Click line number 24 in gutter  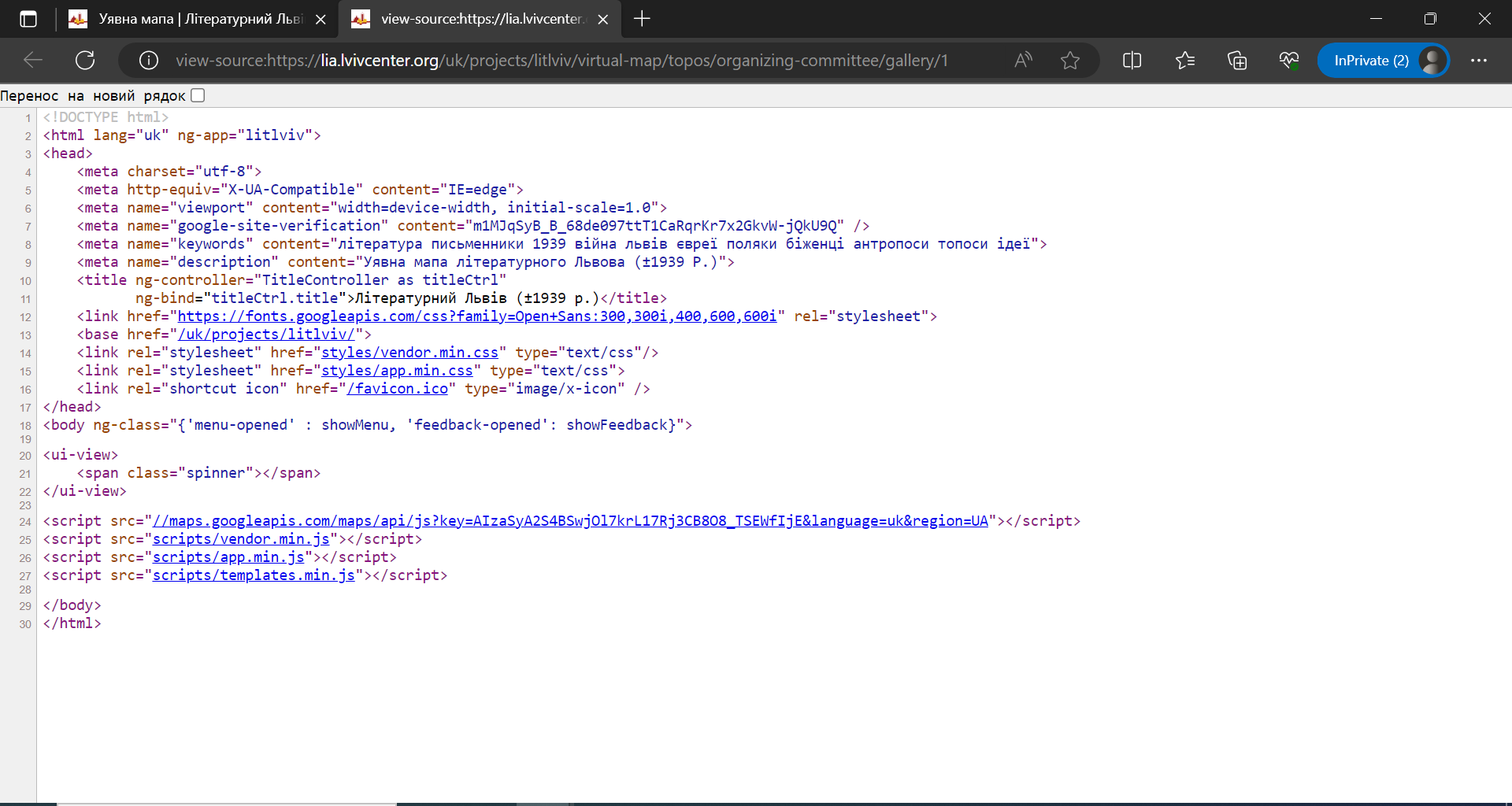[x=25, y=522]
